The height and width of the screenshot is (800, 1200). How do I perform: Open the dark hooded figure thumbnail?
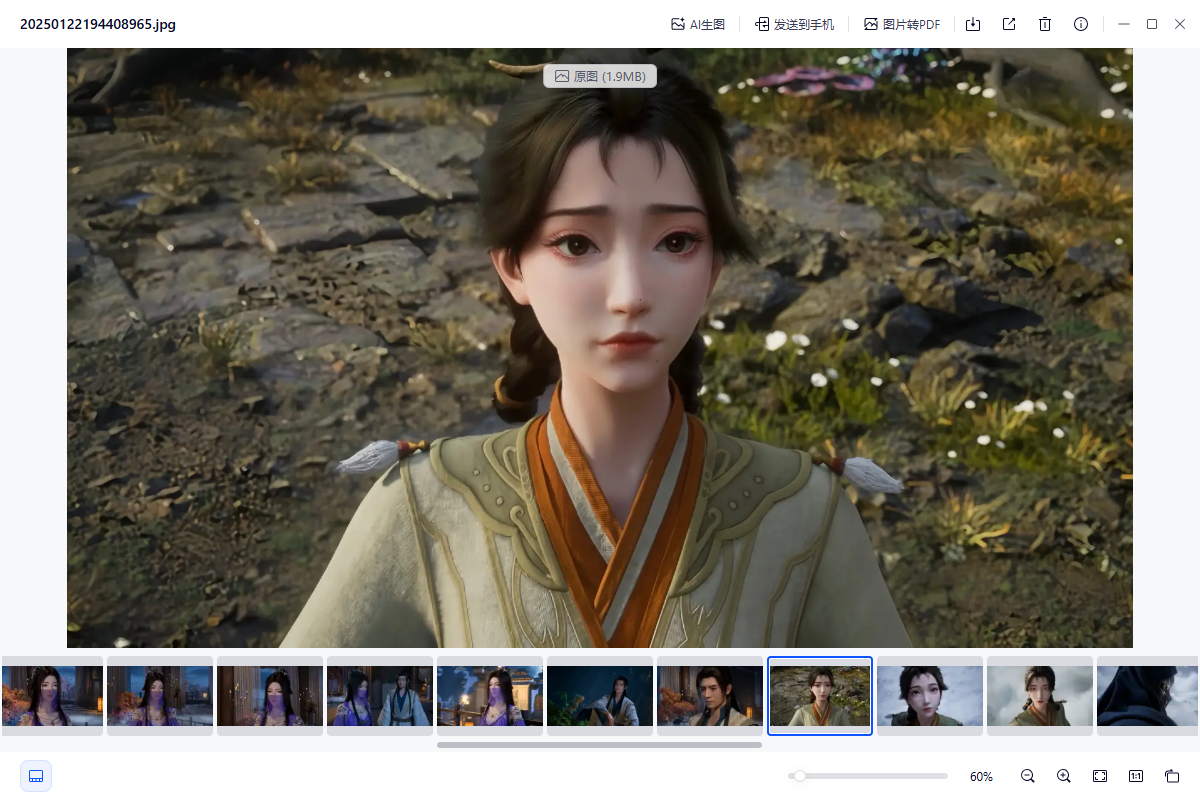click(x=1148, y=696)
